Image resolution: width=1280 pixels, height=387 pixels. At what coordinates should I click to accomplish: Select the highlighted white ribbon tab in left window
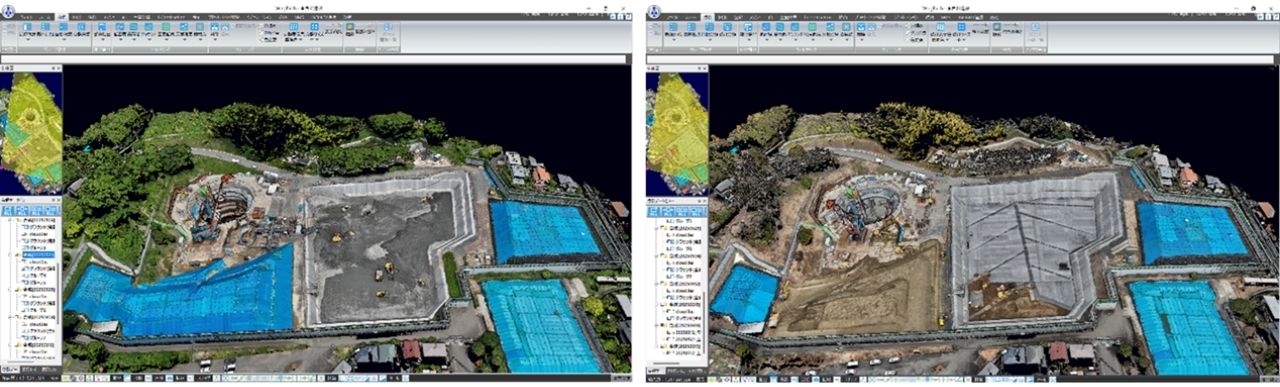[x=62, y=16]
